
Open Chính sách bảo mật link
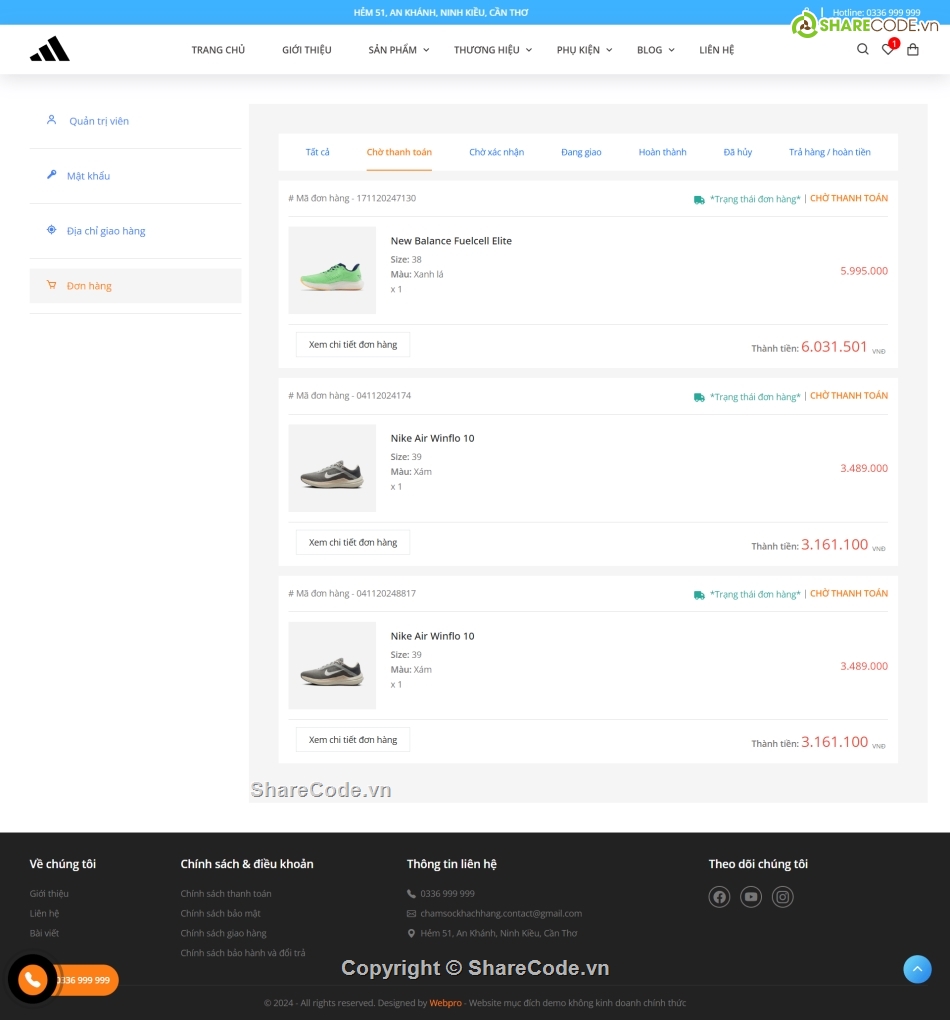tap(221, 913)
